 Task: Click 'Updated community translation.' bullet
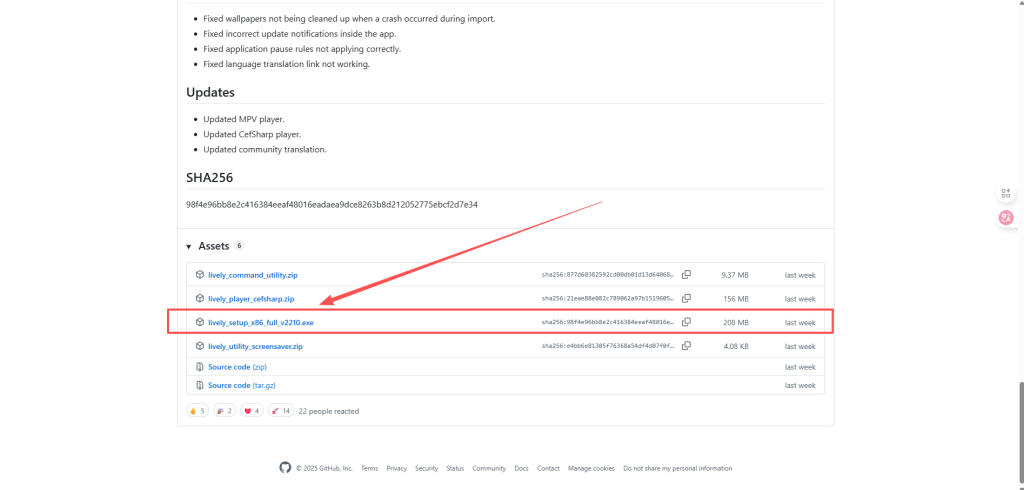point(264,150)
